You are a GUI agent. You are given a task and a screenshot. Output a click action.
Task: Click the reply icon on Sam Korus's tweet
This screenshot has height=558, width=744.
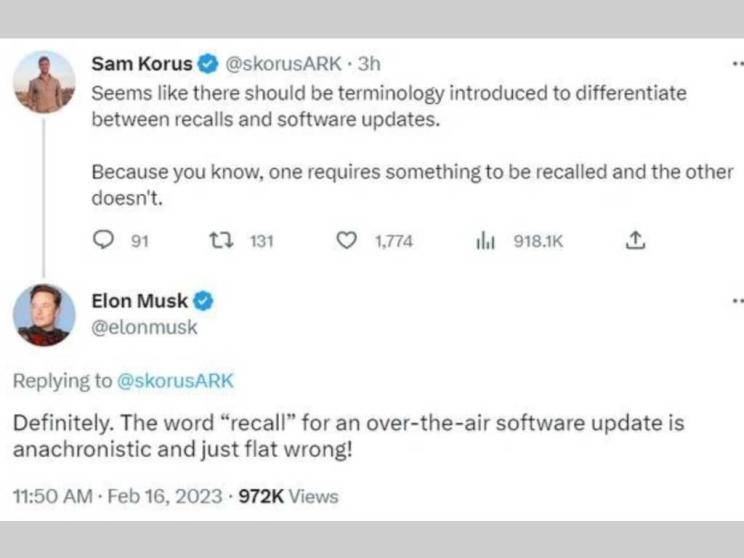pyautogui.click(x=103, y=240)
